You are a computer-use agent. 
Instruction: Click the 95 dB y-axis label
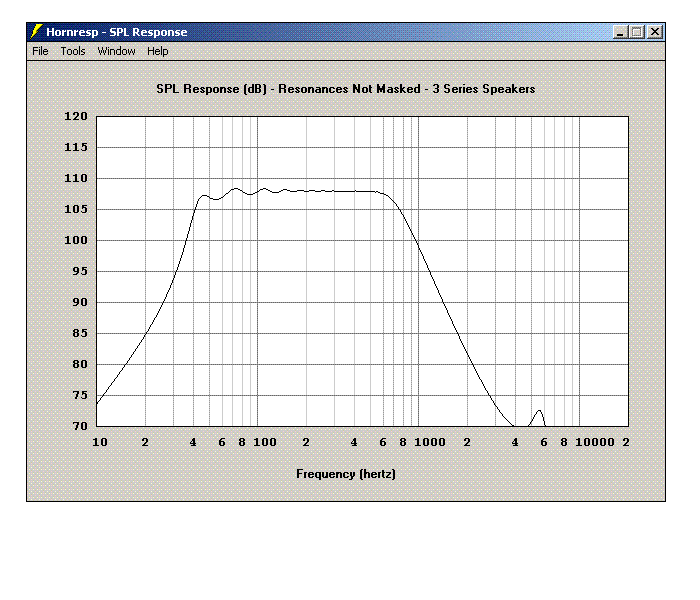click(x=80, y=271)
